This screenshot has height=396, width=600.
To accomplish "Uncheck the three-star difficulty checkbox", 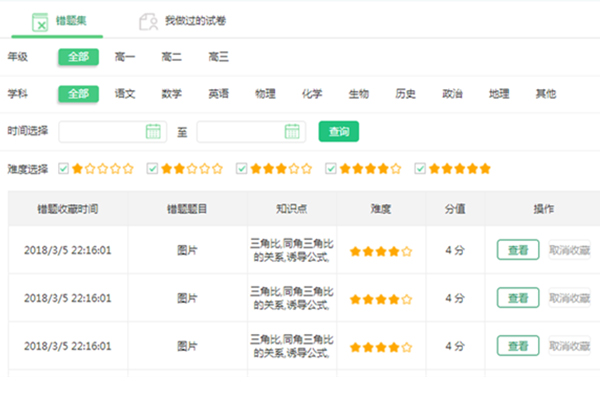I will (241, 168).
